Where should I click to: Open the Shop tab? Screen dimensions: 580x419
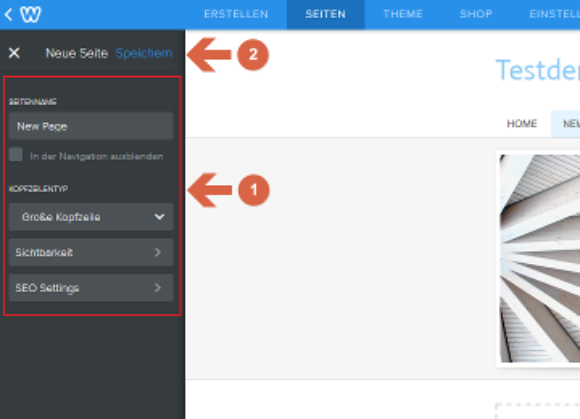pos(476,14)
